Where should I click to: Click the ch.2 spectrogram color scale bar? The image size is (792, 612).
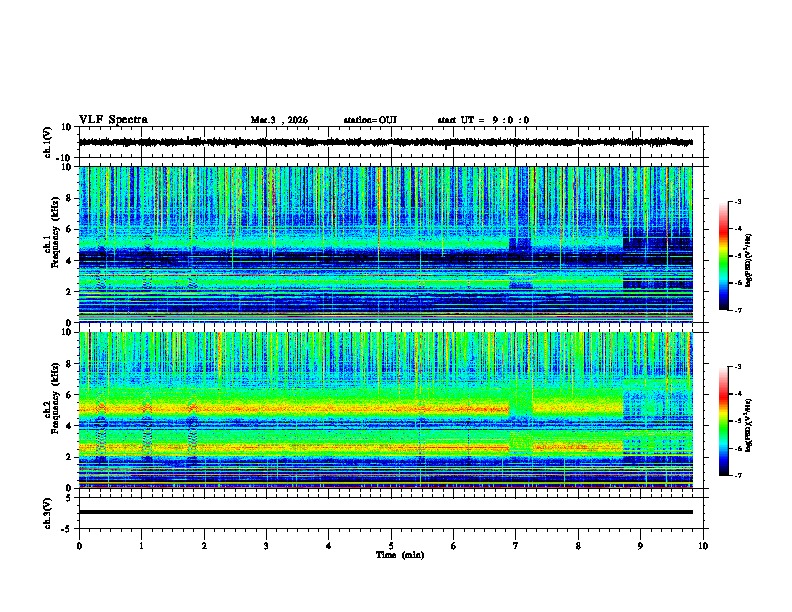tap(724, 421)
